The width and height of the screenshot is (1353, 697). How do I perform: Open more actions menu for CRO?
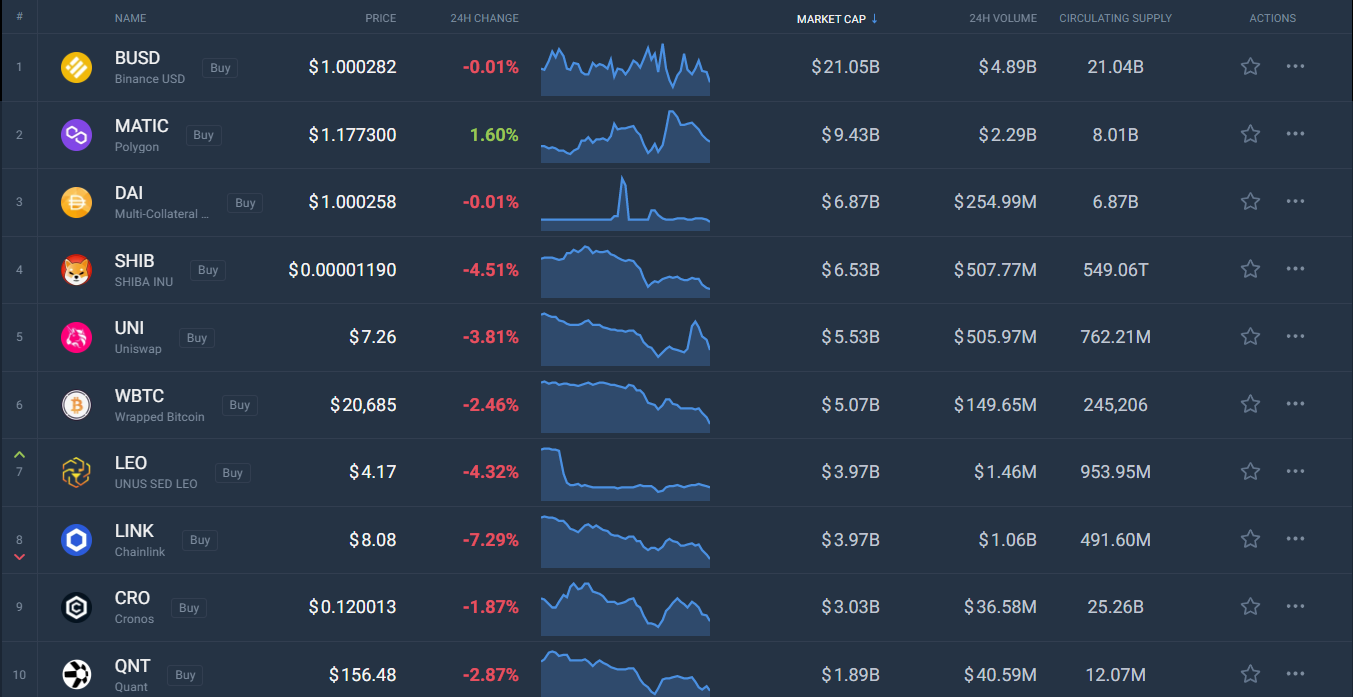(x=1295, y=606)
